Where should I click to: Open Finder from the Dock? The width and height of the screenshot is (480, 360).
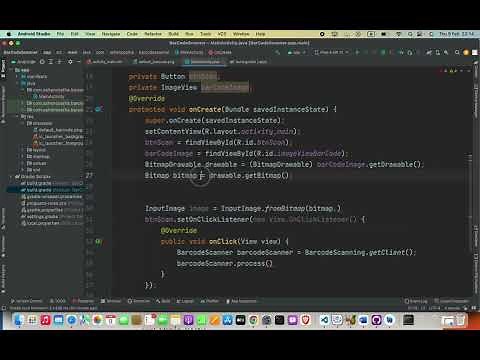pos(19,320)
